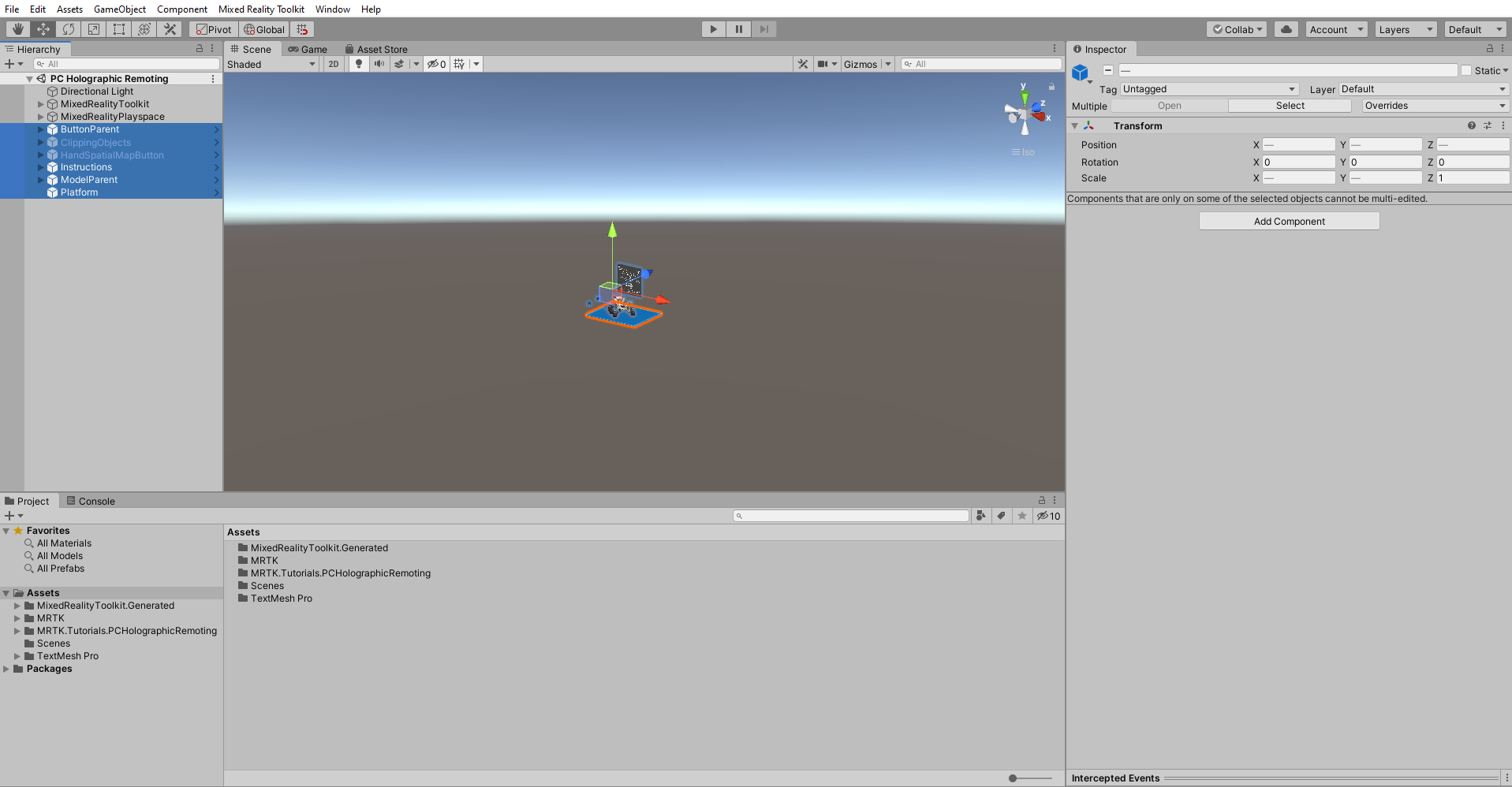Toggle scene lighting icon

pos(359,64)
